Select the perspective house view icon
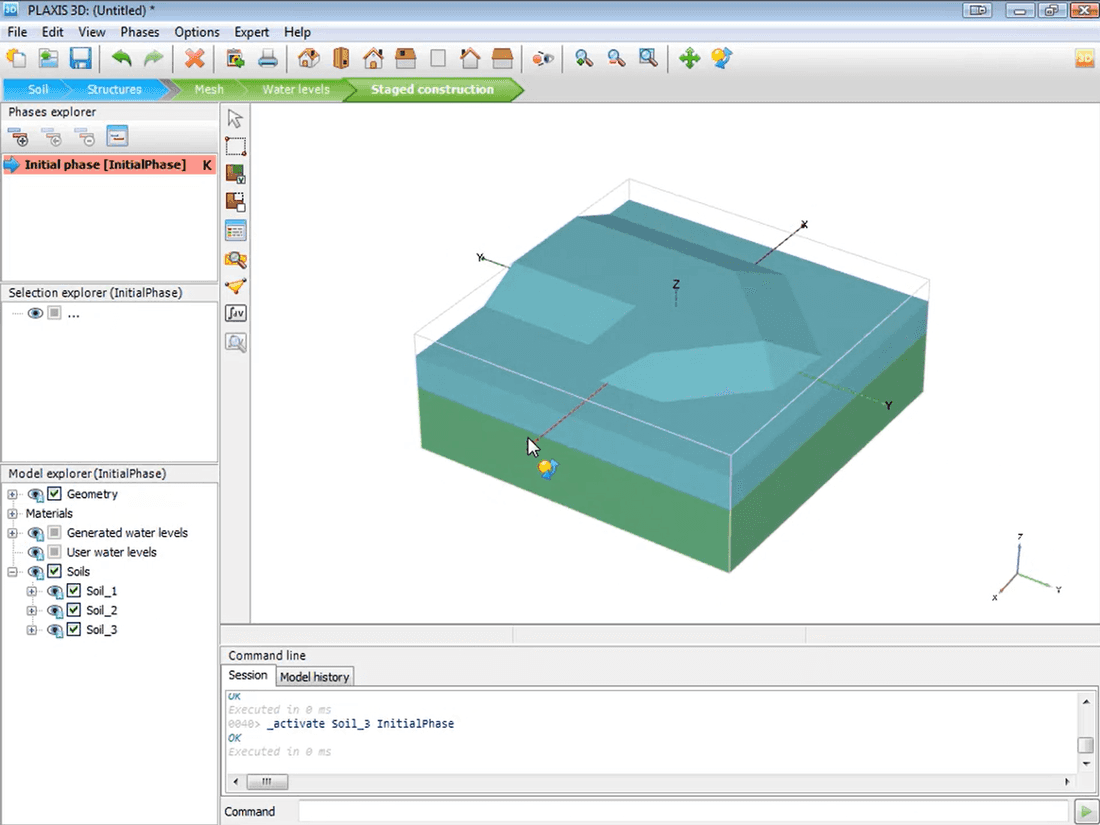Image resolution: width=1100 pixels, height=825 pixels. point(309,58)
